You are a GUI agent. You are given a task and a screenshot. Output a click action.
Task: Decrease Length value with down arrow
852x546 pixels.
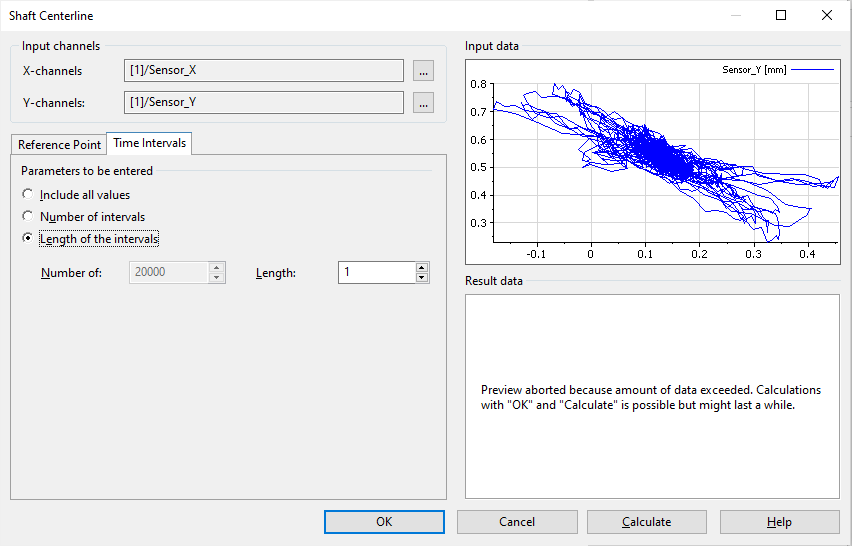422,278
